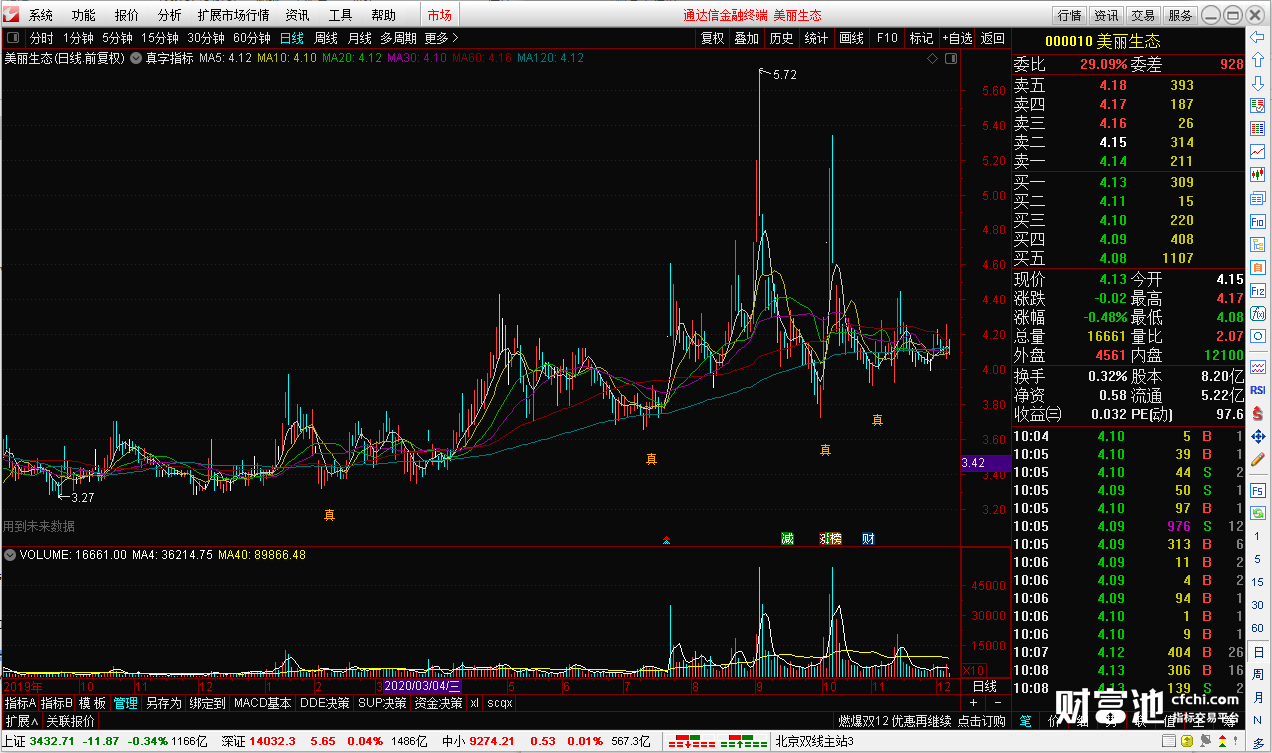The image size is (1272, 753).
Task: Select the SUP决策 indicator tab
Action: (x=383, y=703)
